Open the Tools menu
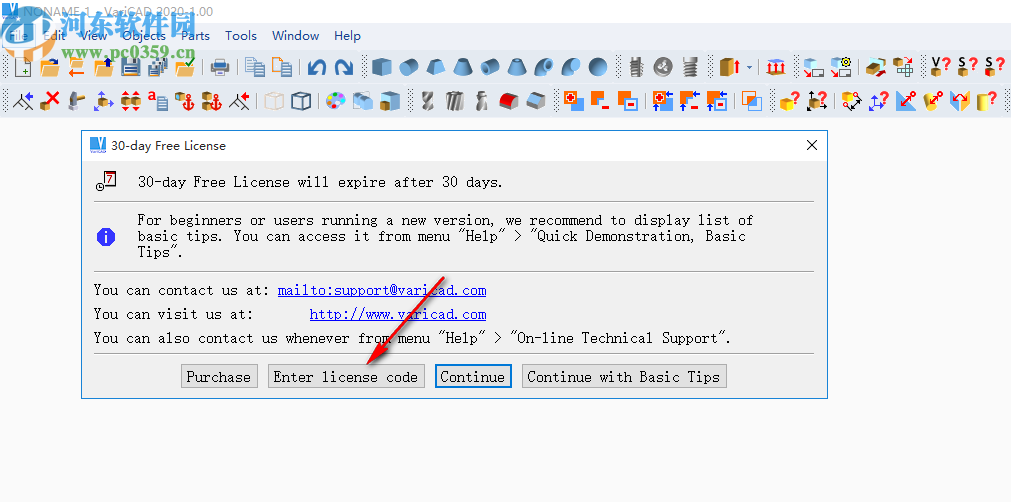 pyautogui.click(x=241, y=36)
